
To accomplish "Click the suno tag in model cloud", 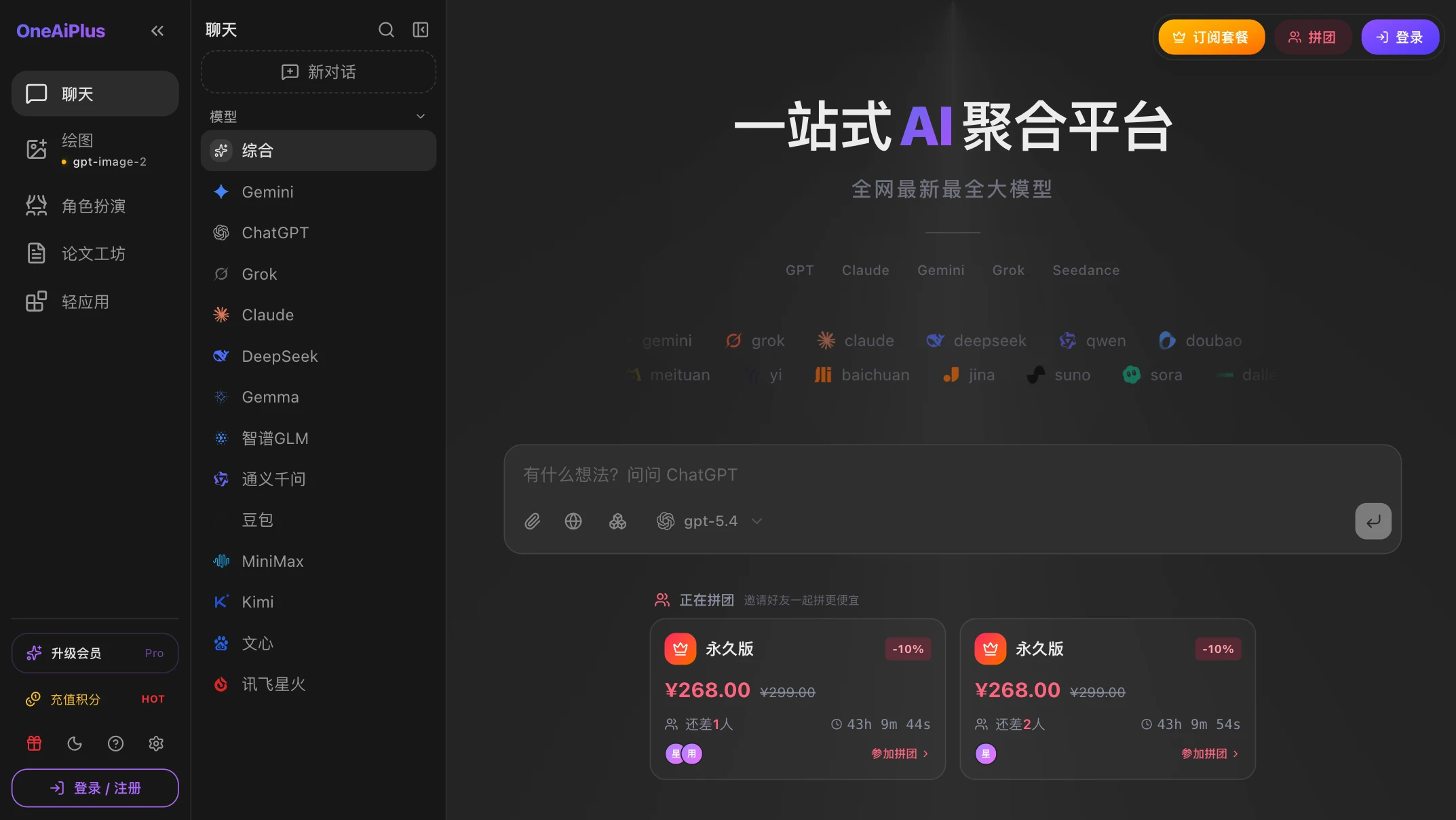I will click(x=1058, y=375).
